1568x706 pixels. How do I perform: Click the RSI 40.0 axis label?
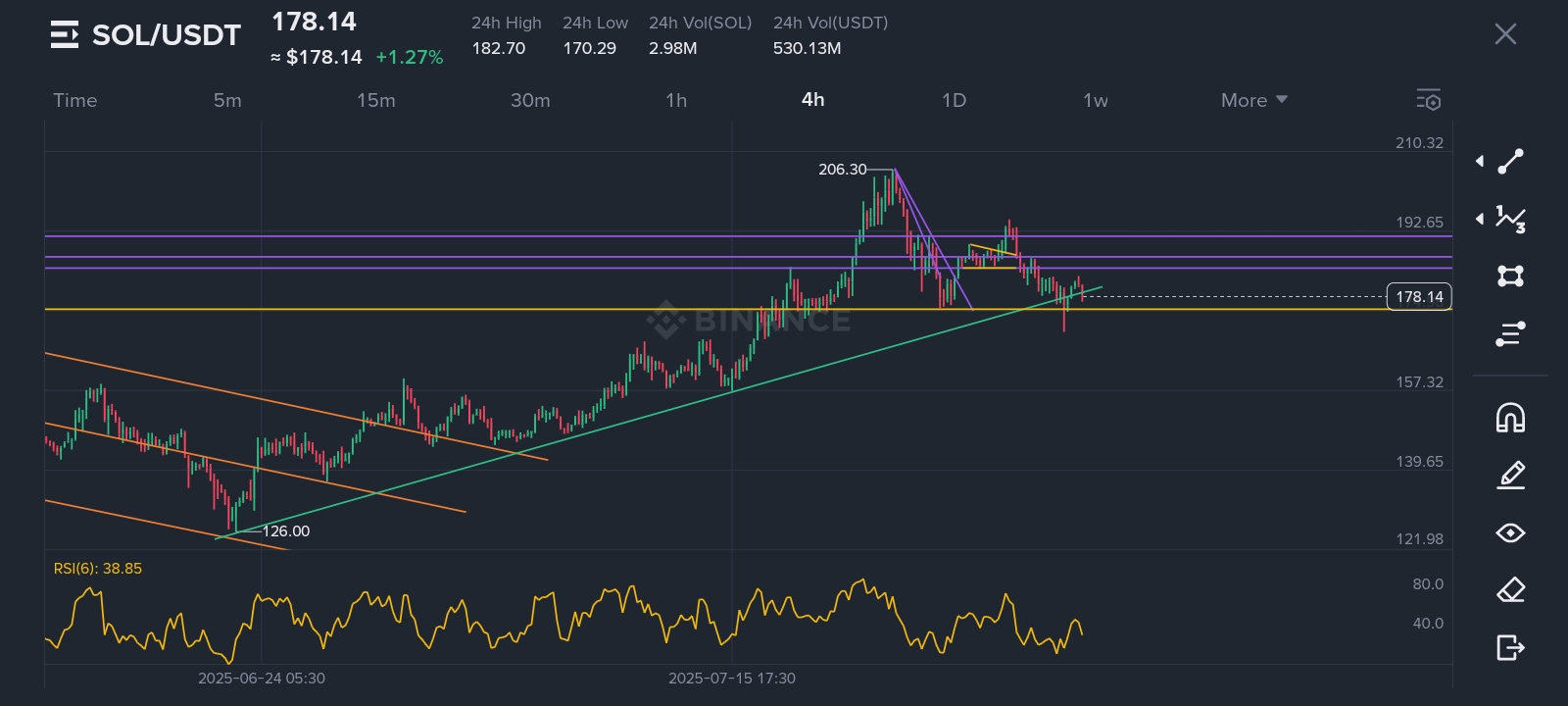(1428, 624)
